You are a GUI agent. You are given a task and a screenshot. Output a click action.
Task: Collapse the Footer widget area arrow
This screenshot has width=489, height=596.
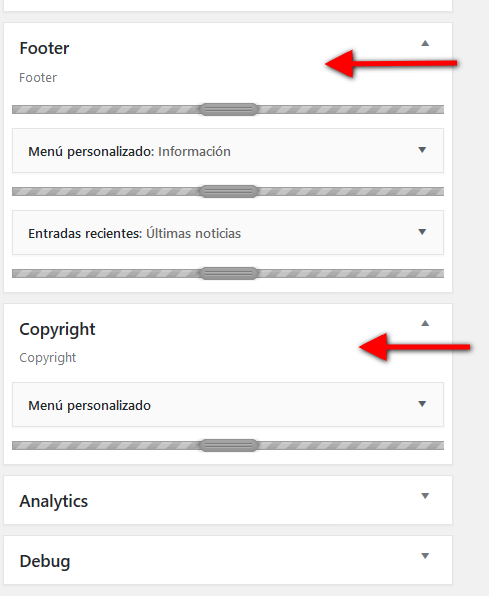point(425,43)
